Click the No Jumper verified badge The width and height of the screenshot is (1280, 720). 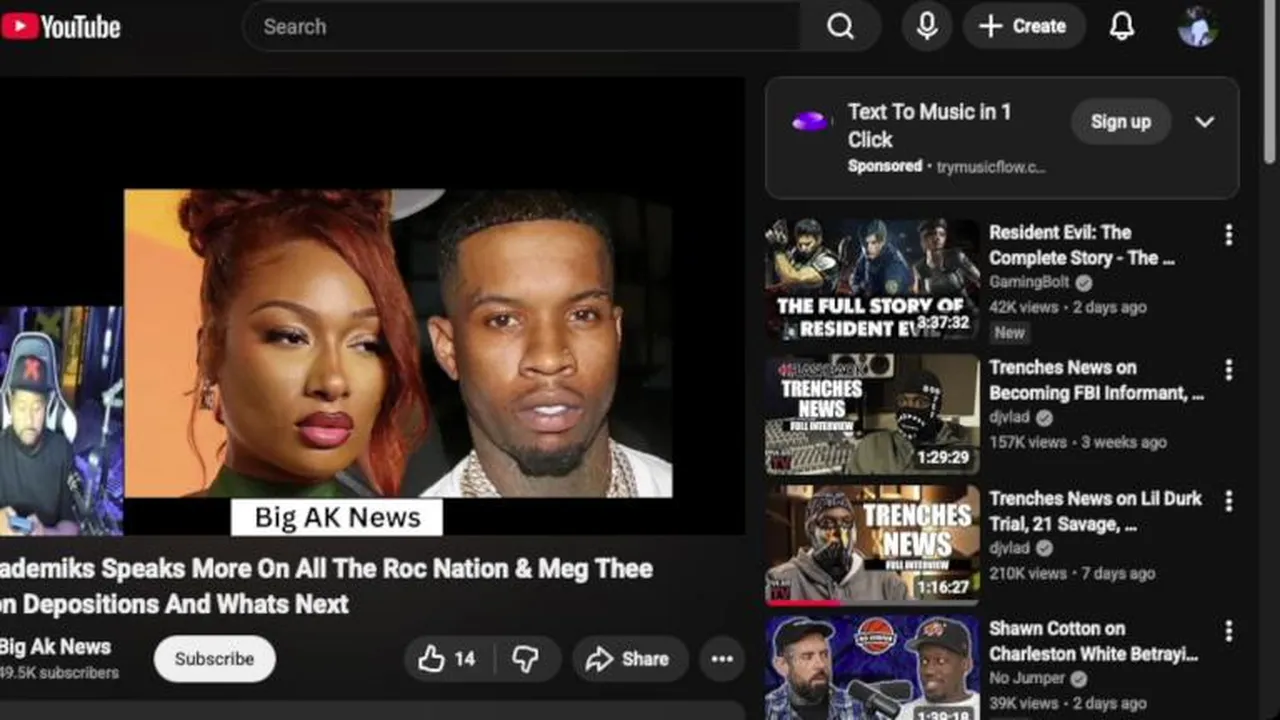[1078, 679]
